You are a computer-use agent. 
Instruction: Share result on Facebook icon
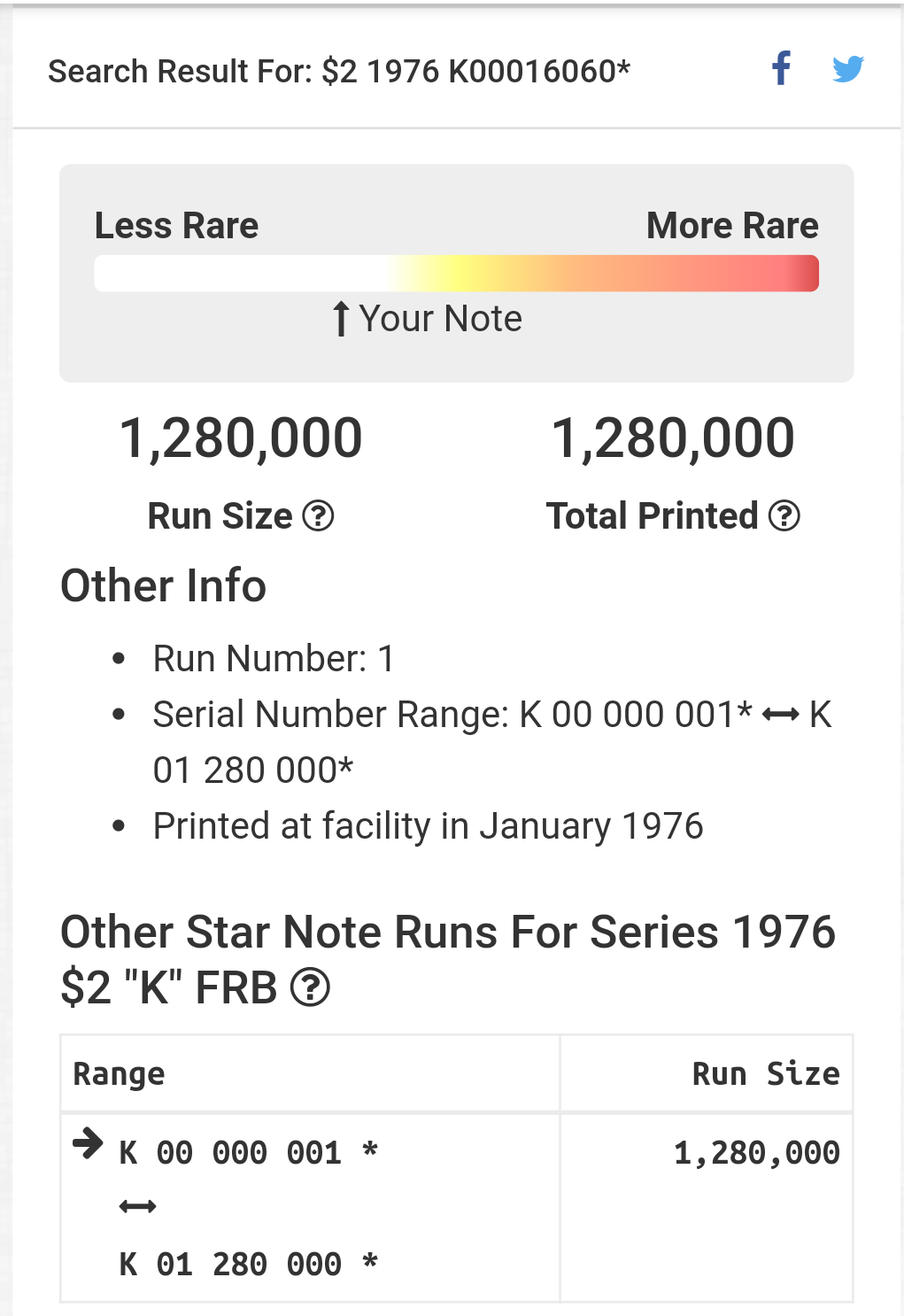click(781, 68)
